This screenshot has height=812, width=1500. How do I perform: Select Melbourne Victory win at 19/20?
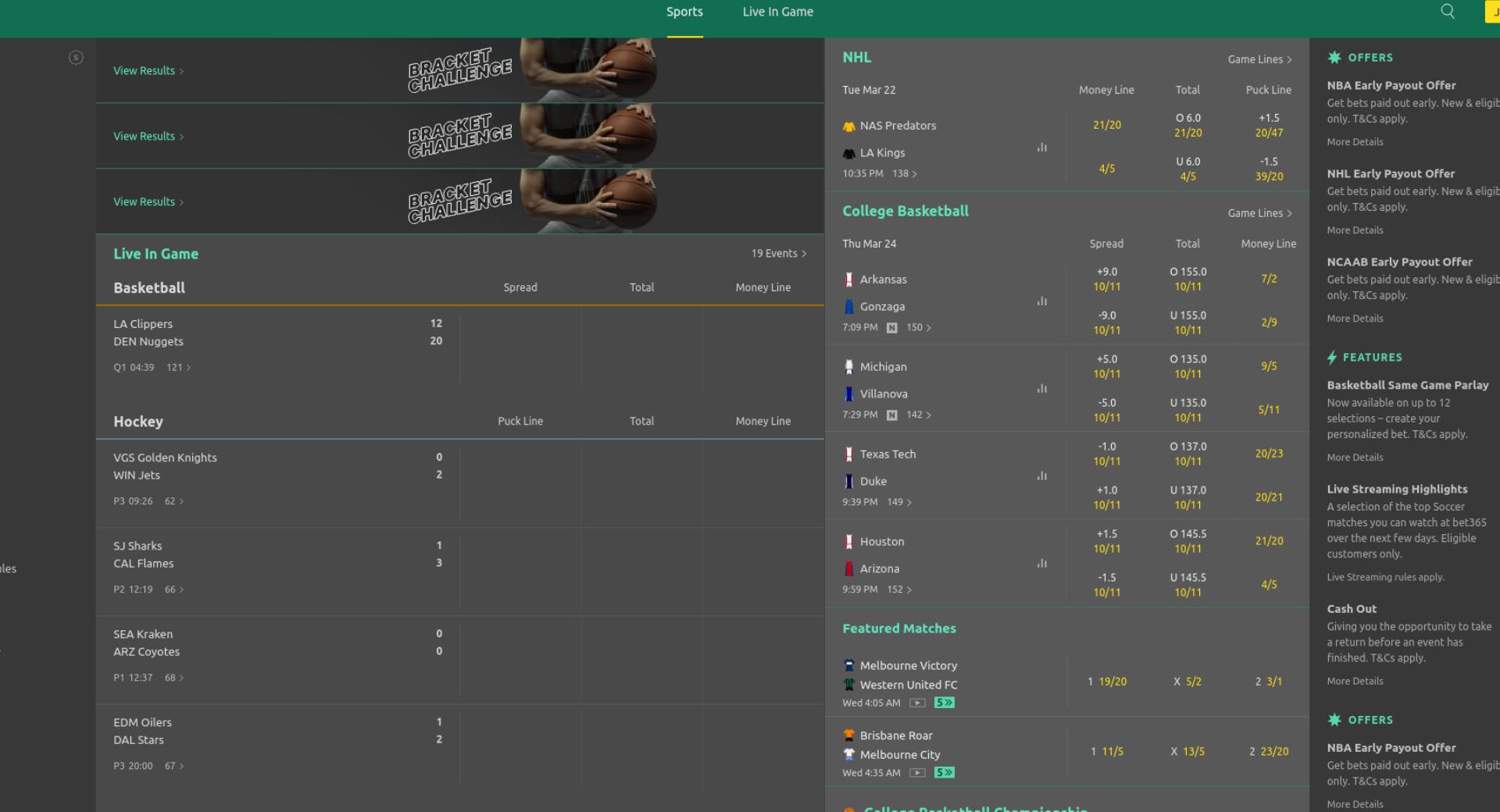pyautogui.click(x=1106, y=682)
